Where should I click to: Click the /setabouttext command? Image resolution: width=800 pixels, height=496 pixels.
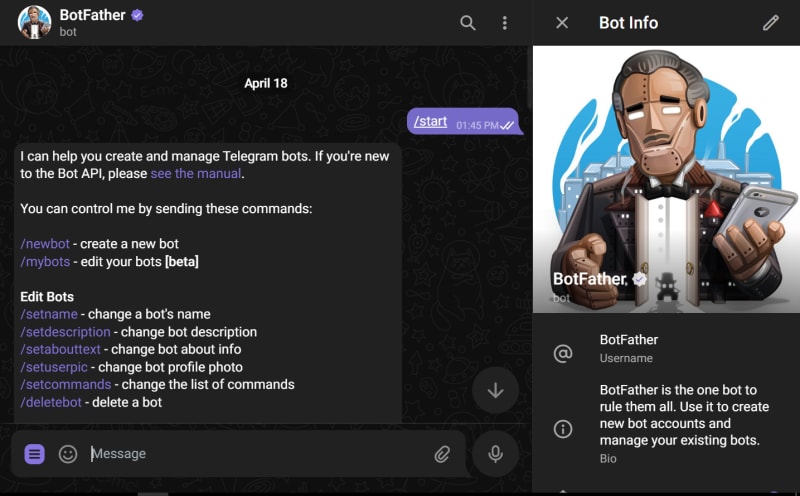click(60, 350)
